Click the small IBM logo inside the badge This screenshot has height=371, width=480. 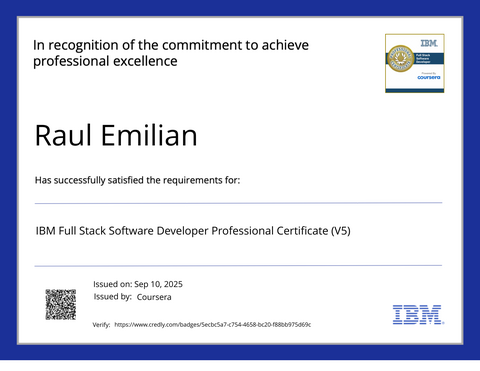point(429,43)
